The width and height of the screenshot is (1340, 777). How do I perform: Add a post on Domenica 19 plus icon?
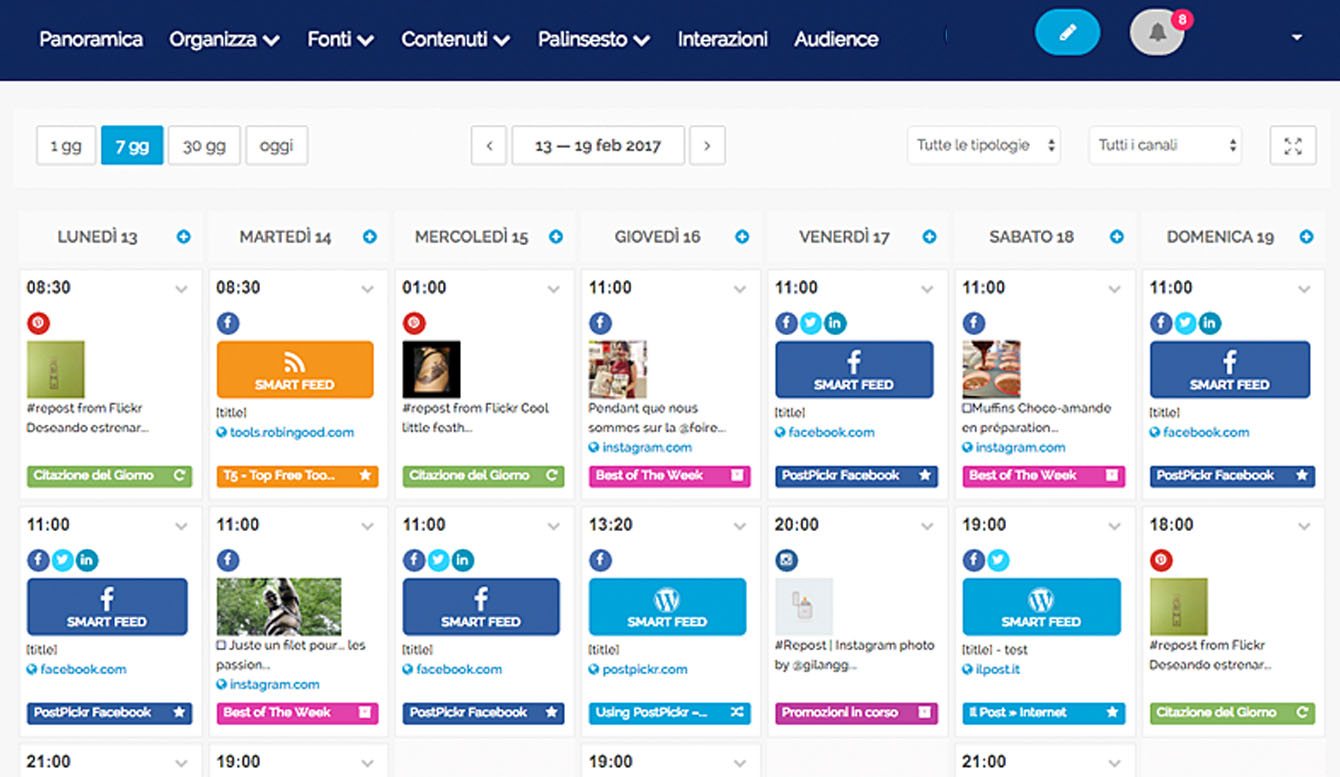click(1306, 237)
